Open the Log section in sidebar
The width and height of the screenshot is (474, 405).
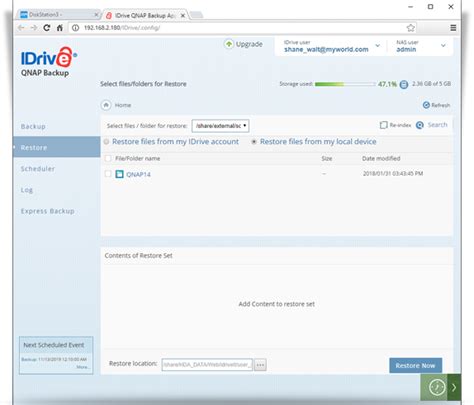coord(27,190)
